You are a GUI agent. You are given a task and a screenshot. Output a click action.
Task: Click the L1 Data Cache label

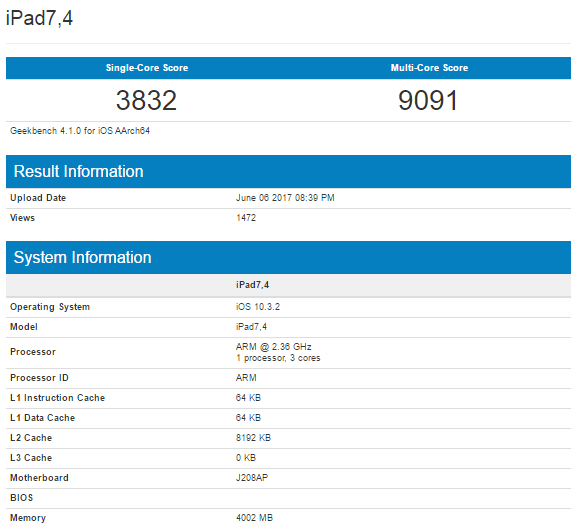(42, 418)
